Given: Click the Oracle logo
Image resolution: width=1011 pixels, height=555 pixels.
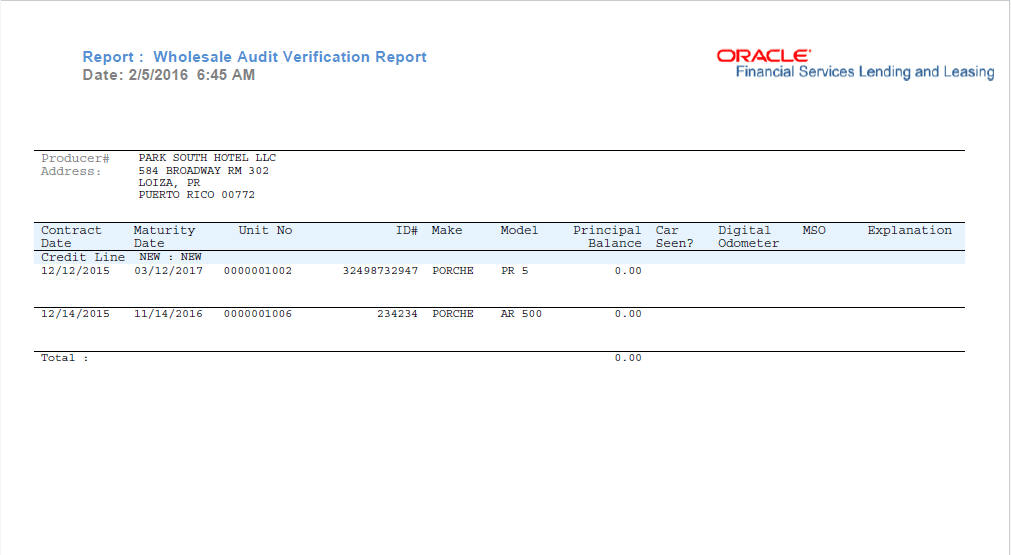Looking at the screenshot, I should point(763,56).
